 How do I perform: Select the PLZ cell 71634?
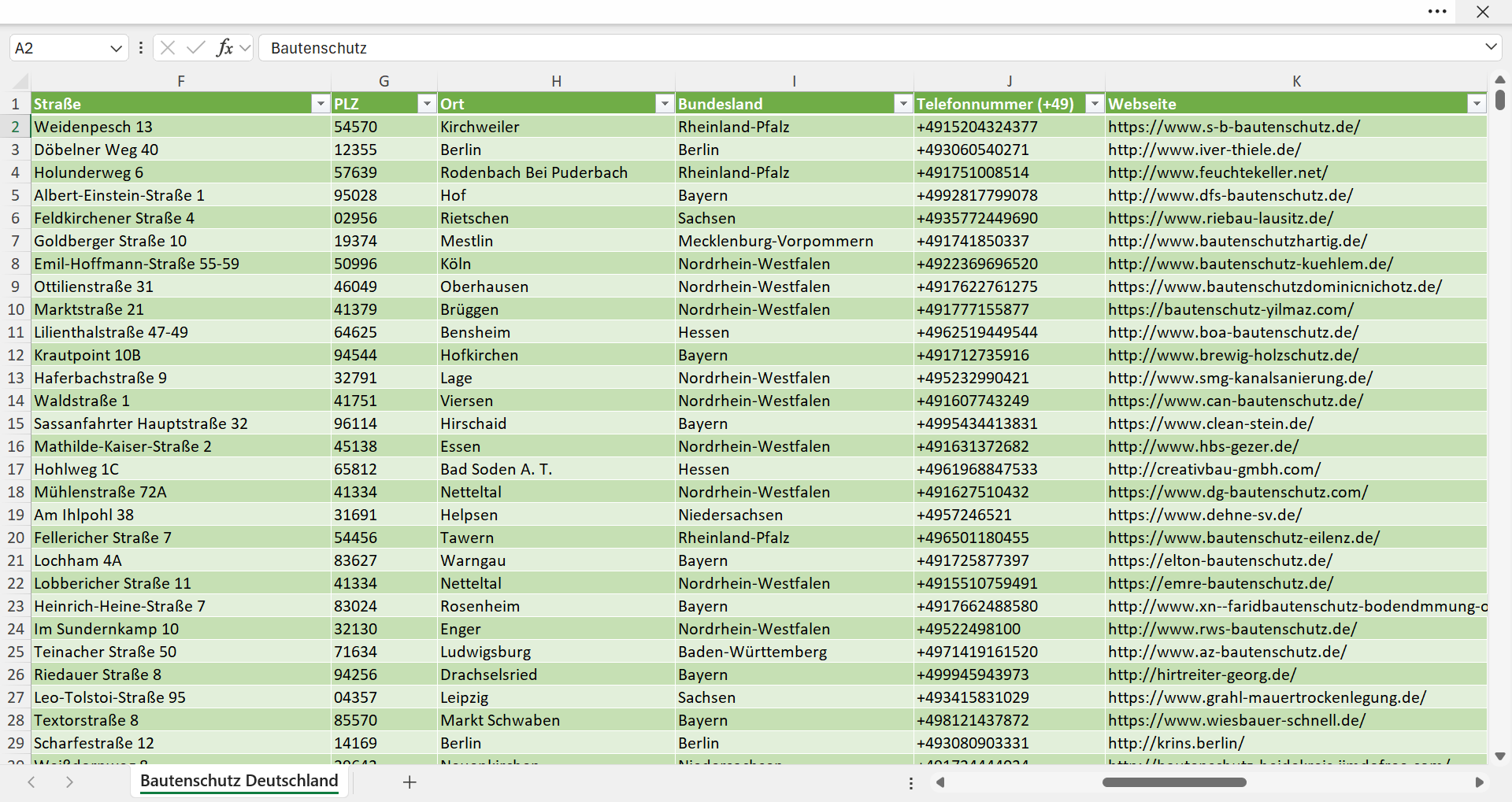pyautogui.click(x=384, y=652)
